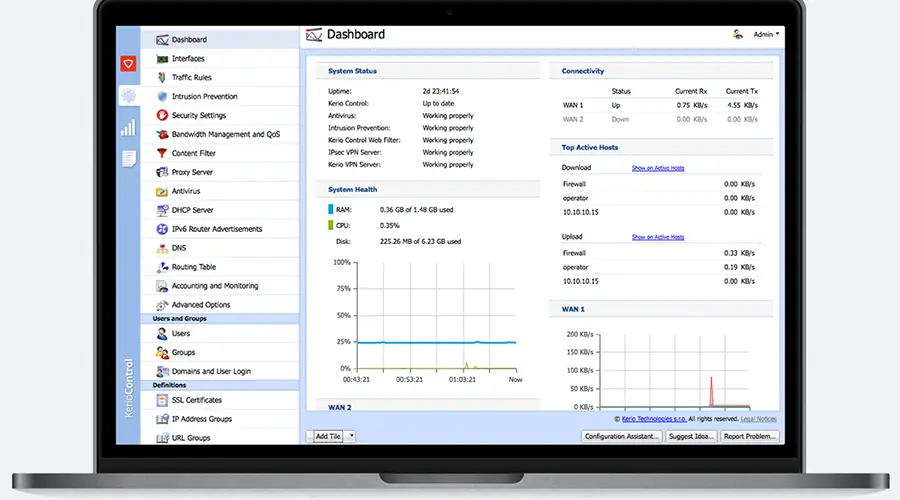
Task: Click the Kerio Control 'Up to date' status
Action: [x=438, y=104]
